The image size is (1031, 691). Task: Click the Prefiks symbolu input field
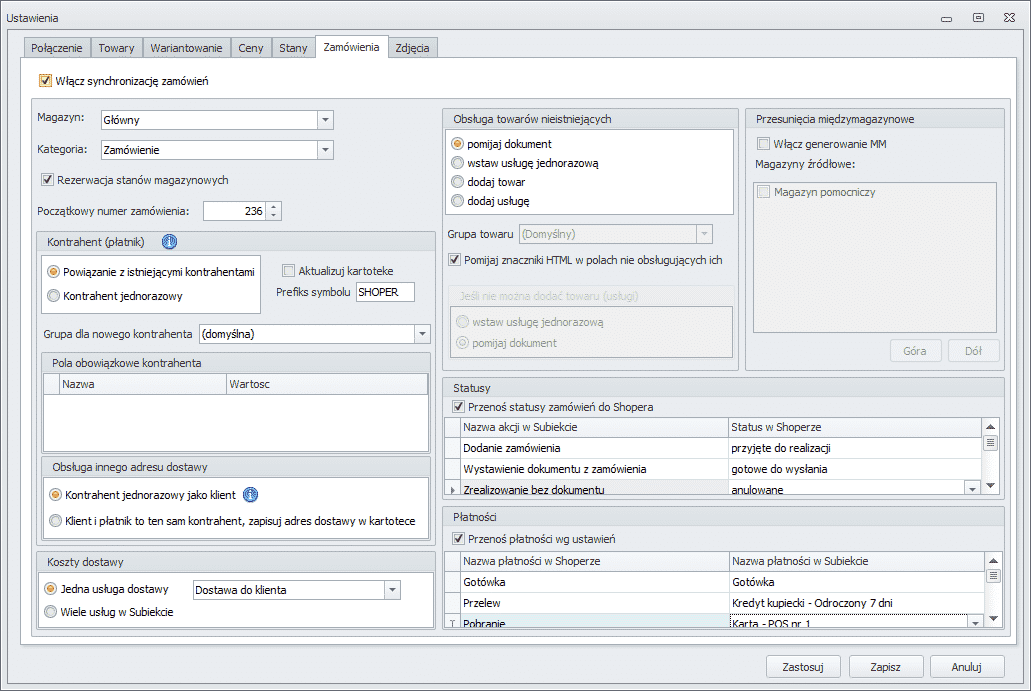coord(385,292)
